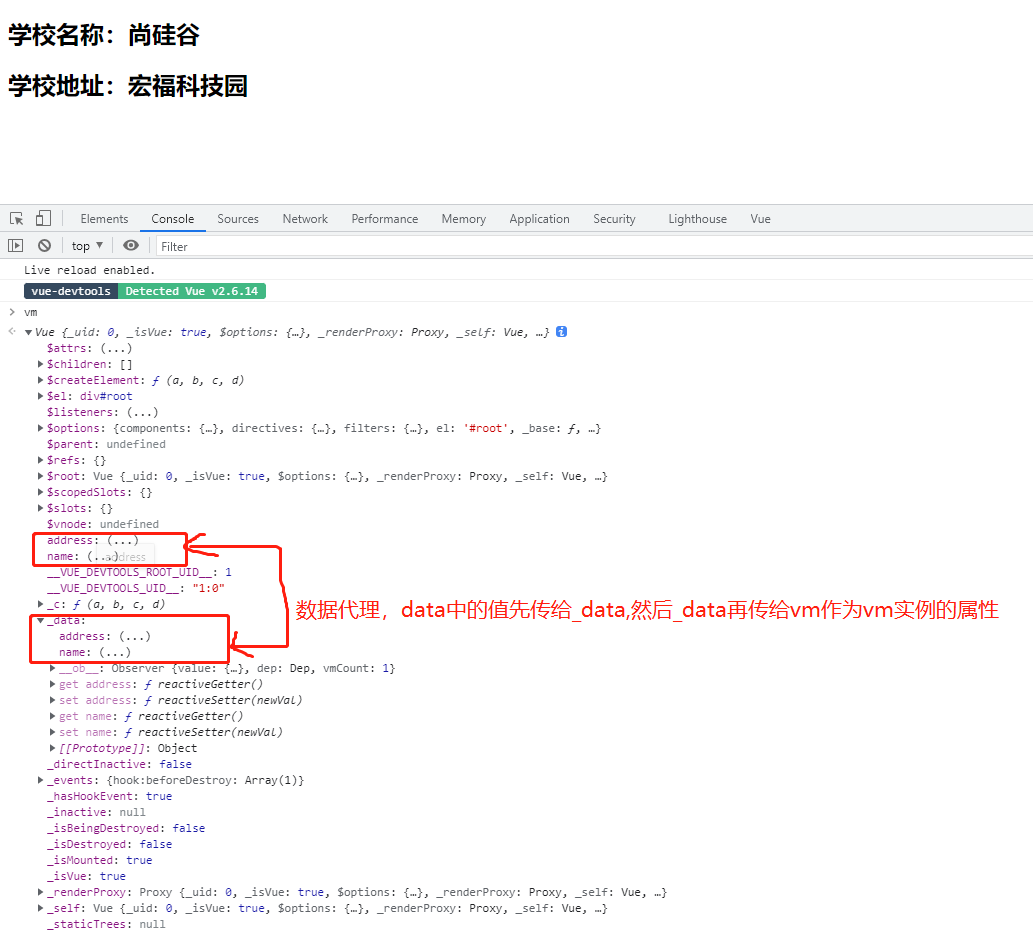Click the vue-devtools badge
Screen dimensions: 1033x933
coord(71,291)
